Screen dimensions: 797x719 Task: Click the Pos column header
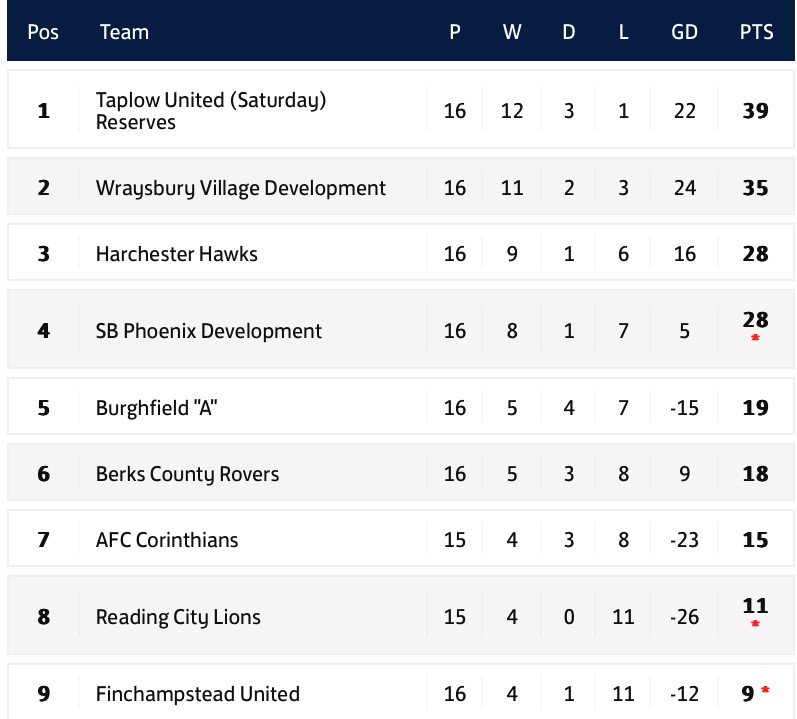tap(43, 32)
